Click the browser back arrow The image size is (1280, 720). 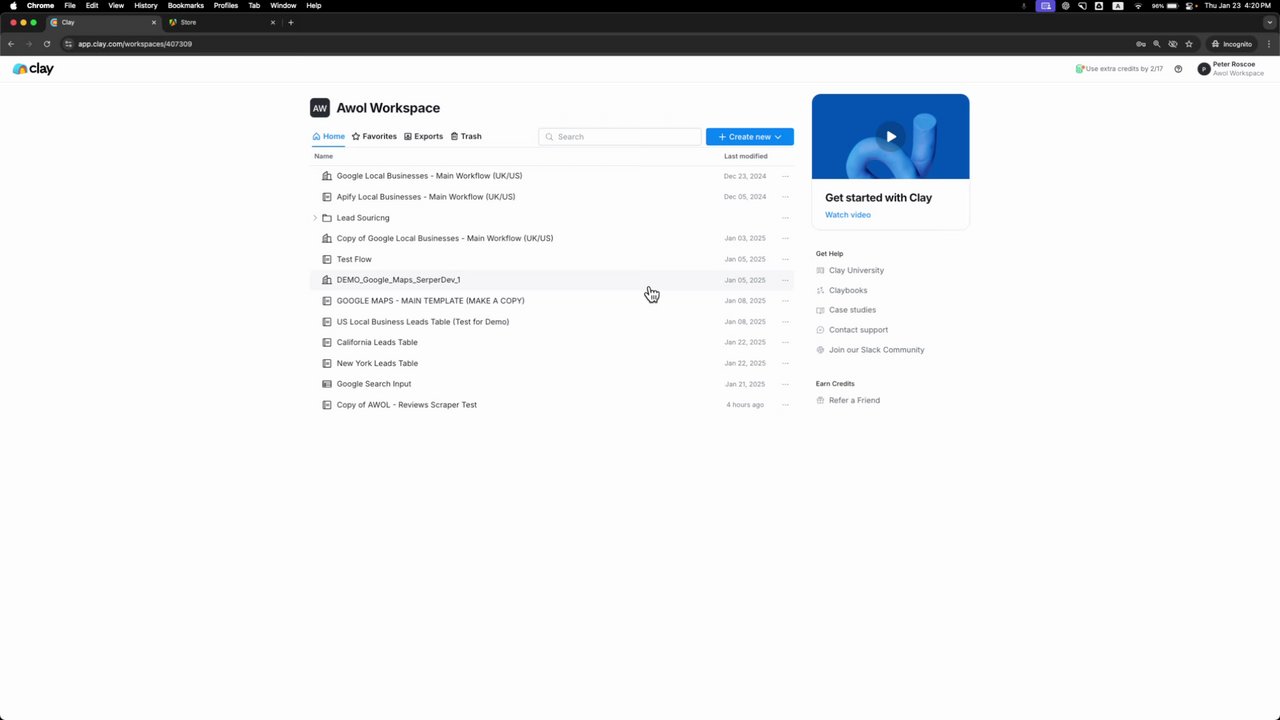pyautogui.click(x=11, y=44)
